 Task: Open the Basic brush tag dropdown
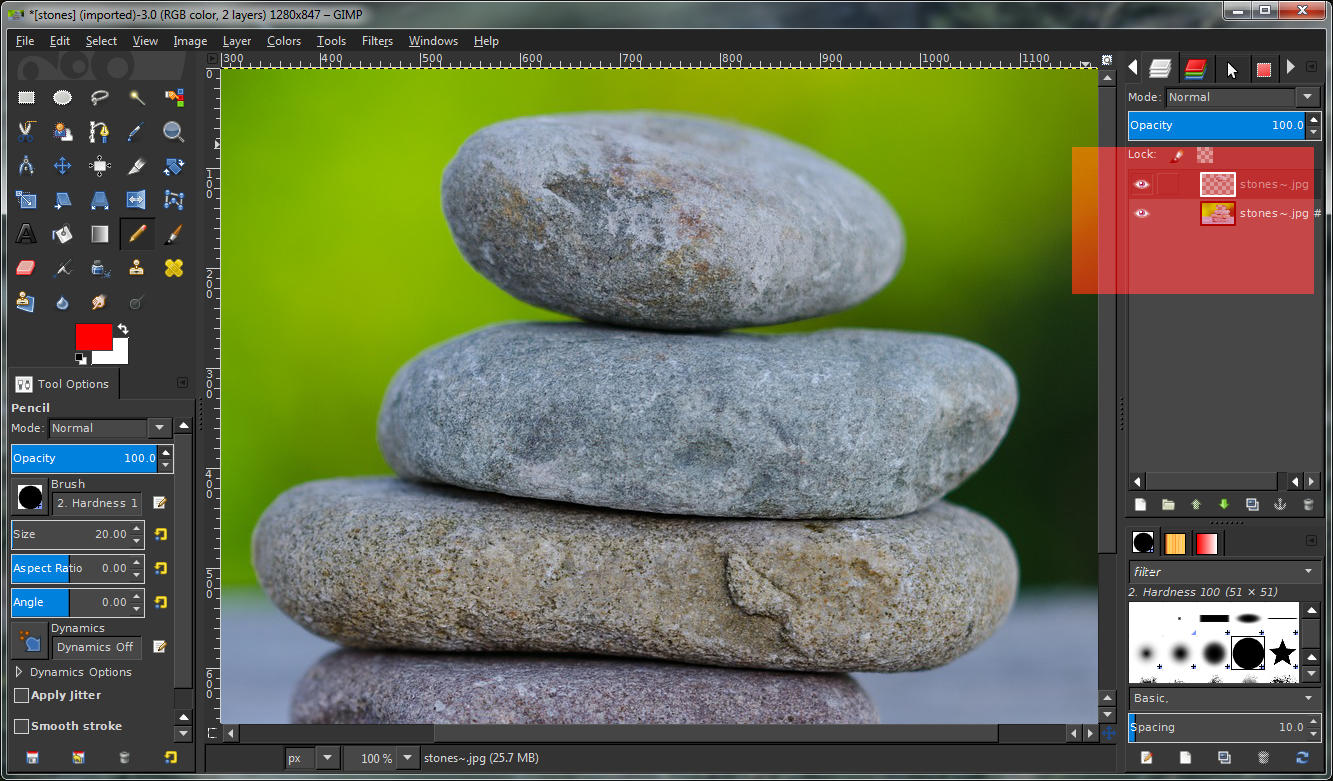pyautogui.click(x=1225, y=698)
